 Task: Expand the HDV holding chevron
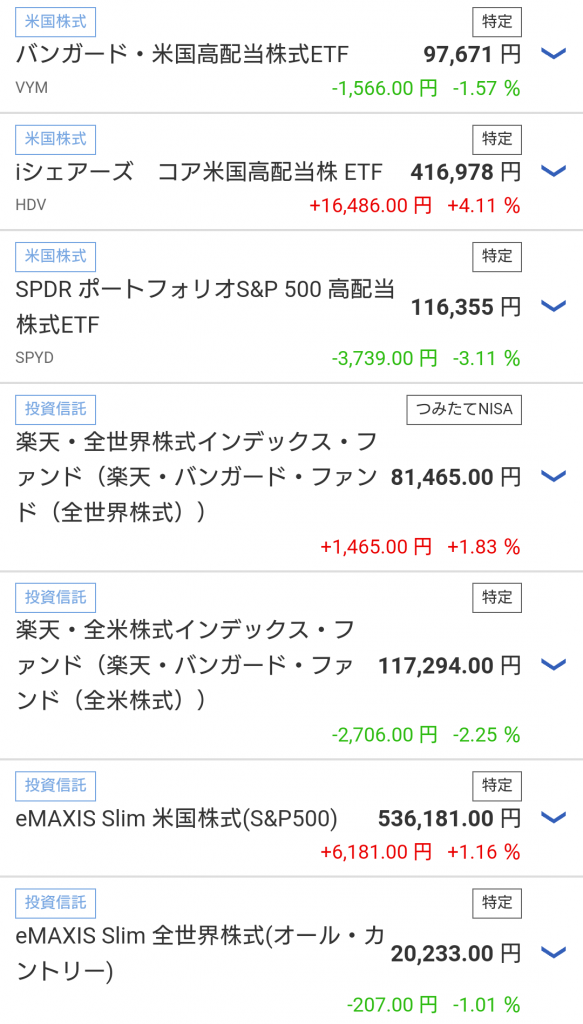(x=553, y=171)
